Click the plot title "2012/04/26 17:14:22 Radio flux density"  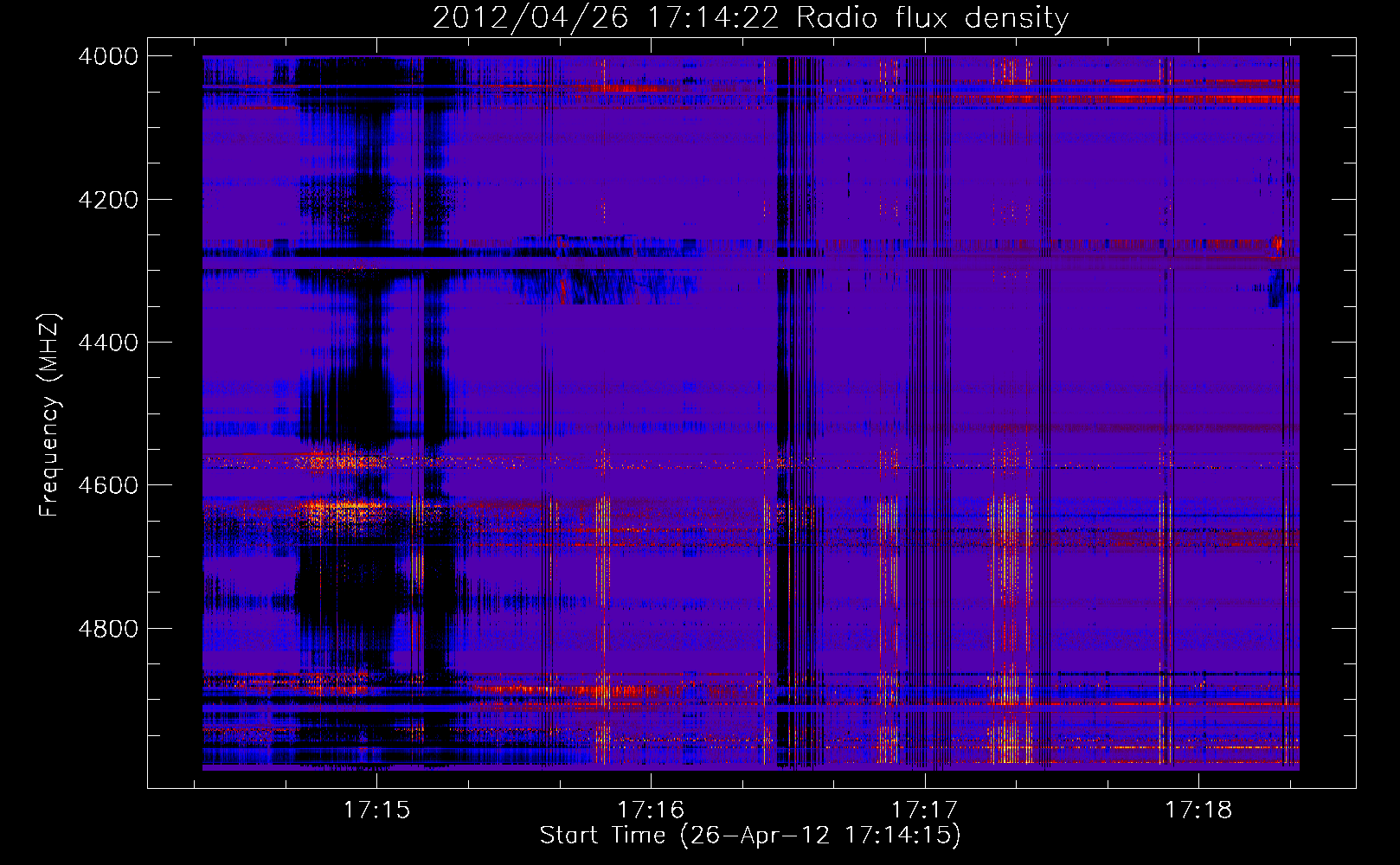[750, 18]
